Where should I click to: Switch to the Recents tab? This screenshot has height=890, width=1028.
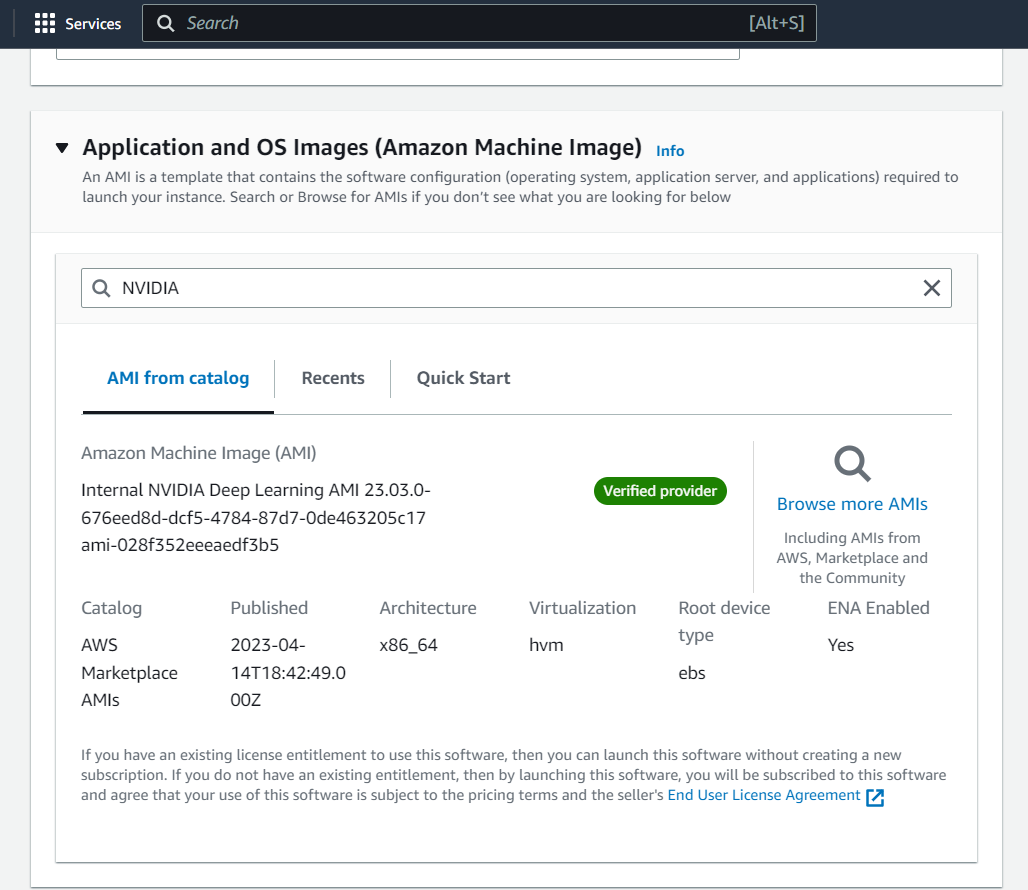(332, 378)
